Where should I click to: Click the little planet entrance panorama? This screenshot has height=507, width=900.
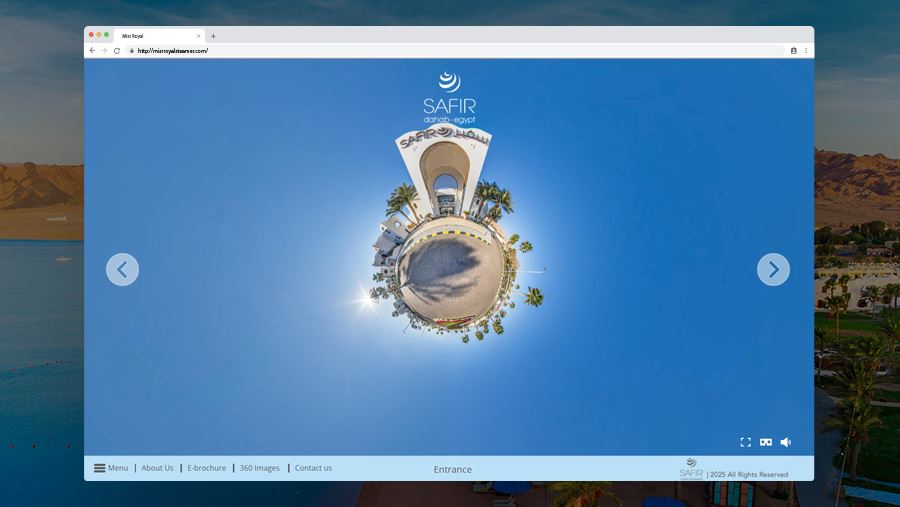(453, 235)
